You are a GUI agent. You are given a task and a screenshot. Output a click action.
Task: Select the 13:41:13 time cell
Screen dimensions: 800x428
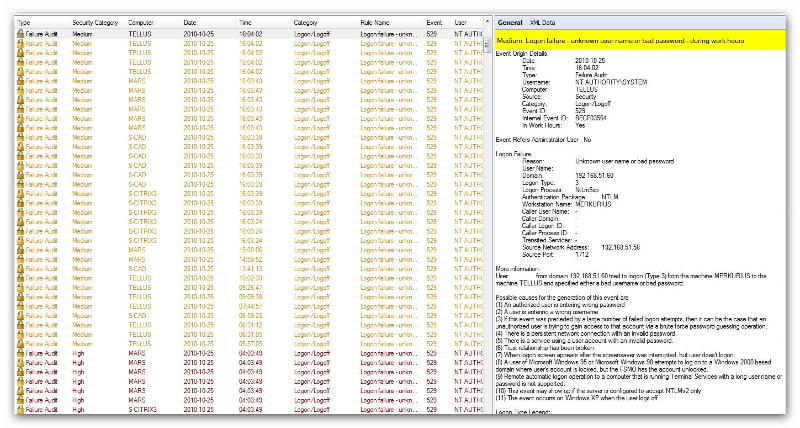[x=251, y=268]
